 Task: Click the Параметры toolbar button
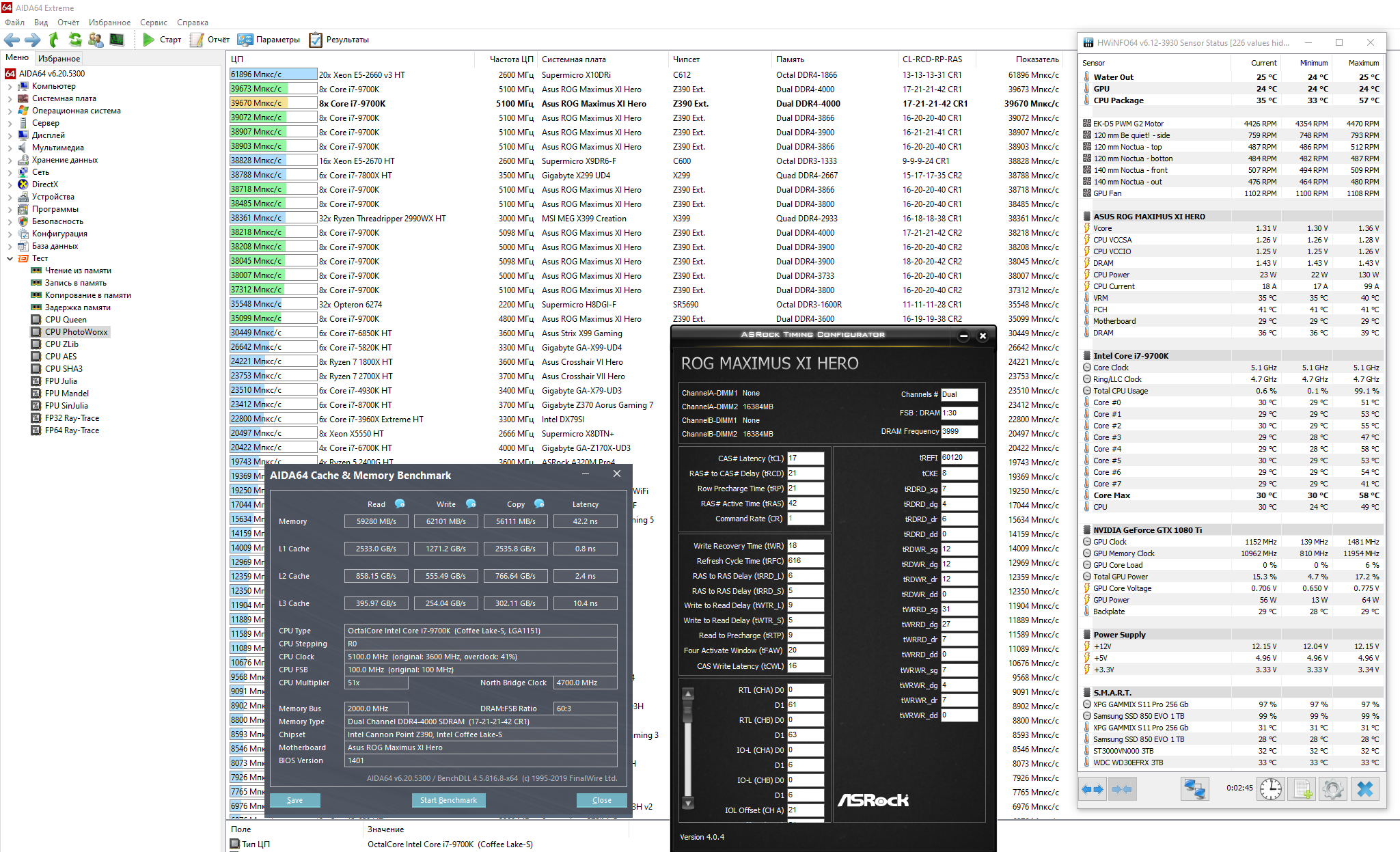[x=269, y=40]
